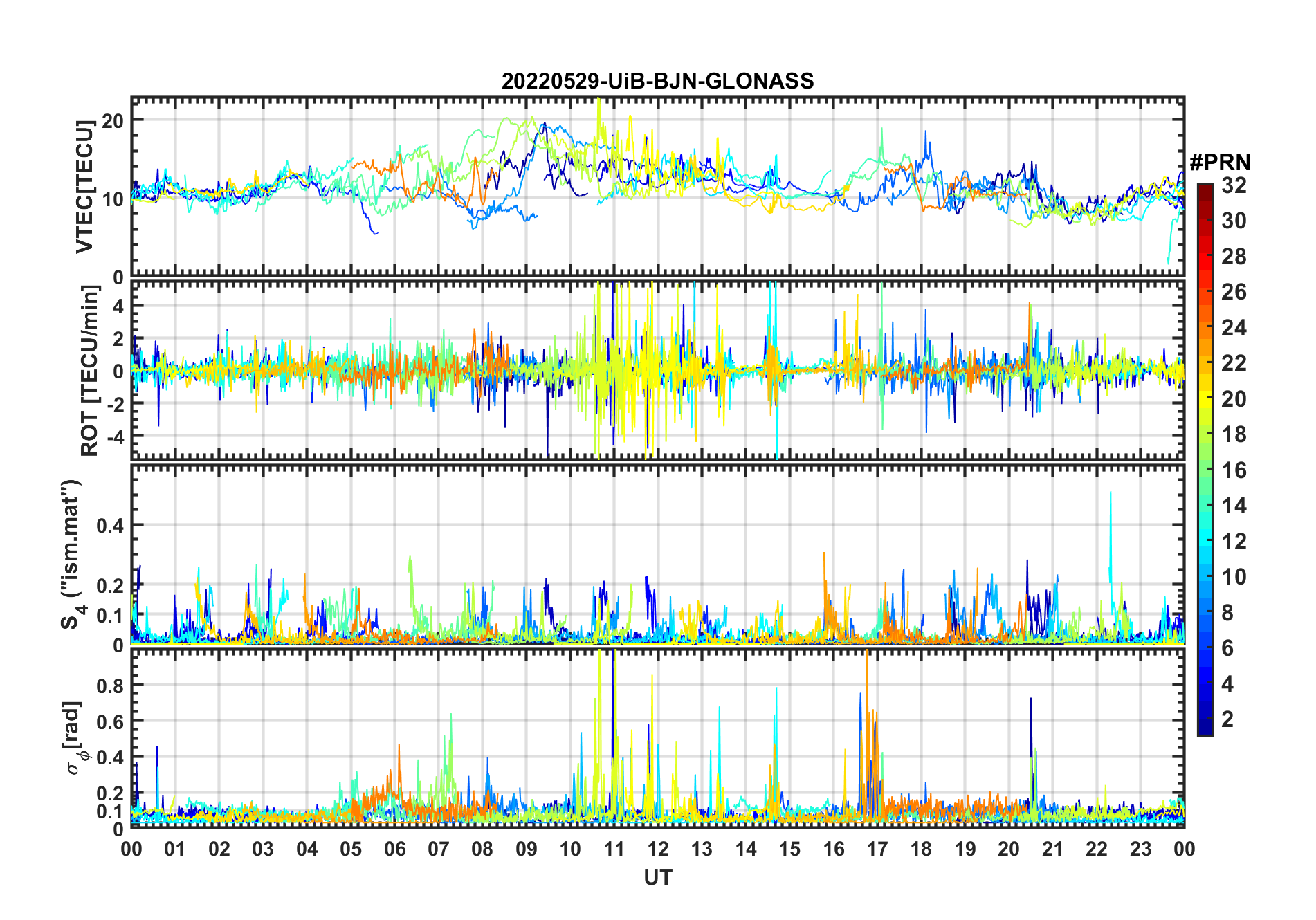This screenshot has height=920, width=1316.
Task: Select colorbar tick label 24
Action: pos(1233,328)
